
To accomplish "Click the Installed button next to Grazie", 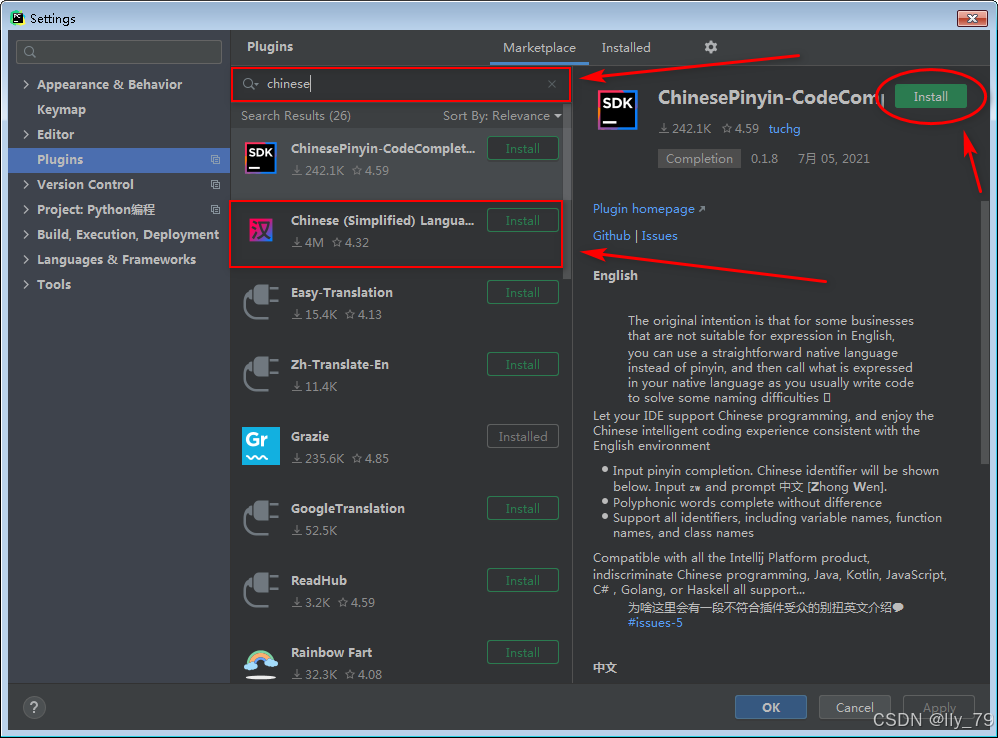I will click(523, 436).
